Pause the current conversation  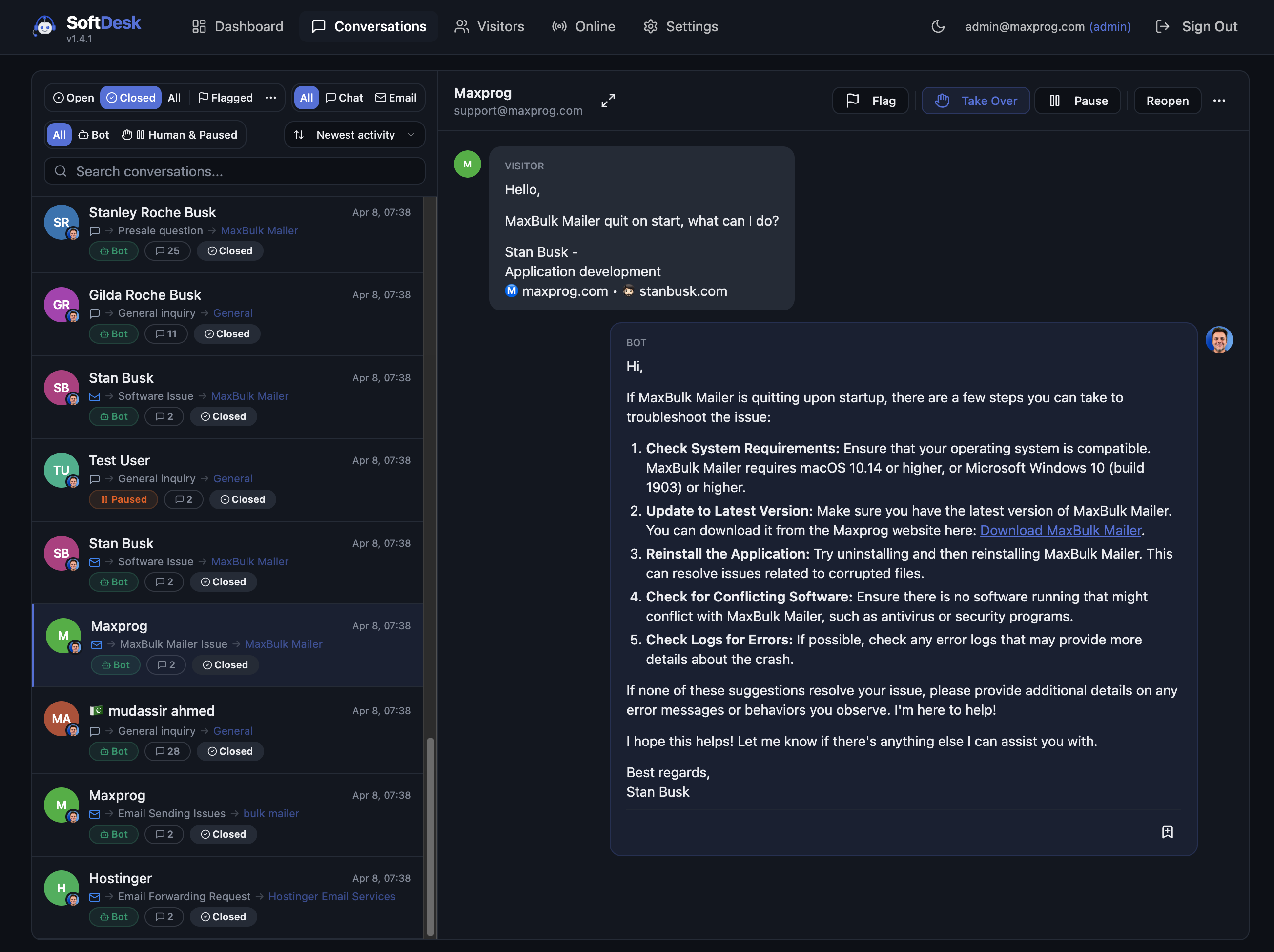pos(1077,100)
